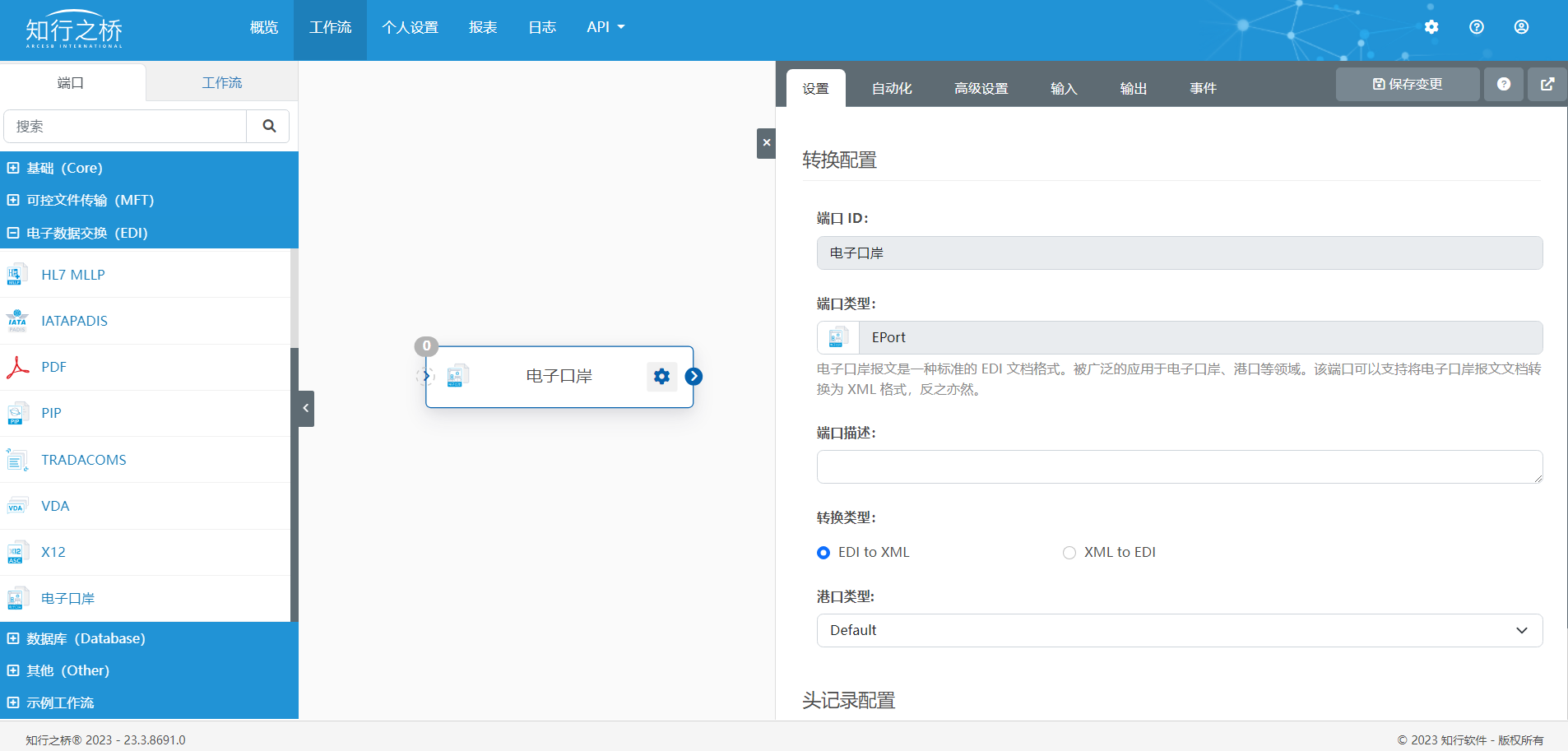Click the search magnifier button
The image size is (1568, 751).
pyautogui.click(x=268, y=126)
